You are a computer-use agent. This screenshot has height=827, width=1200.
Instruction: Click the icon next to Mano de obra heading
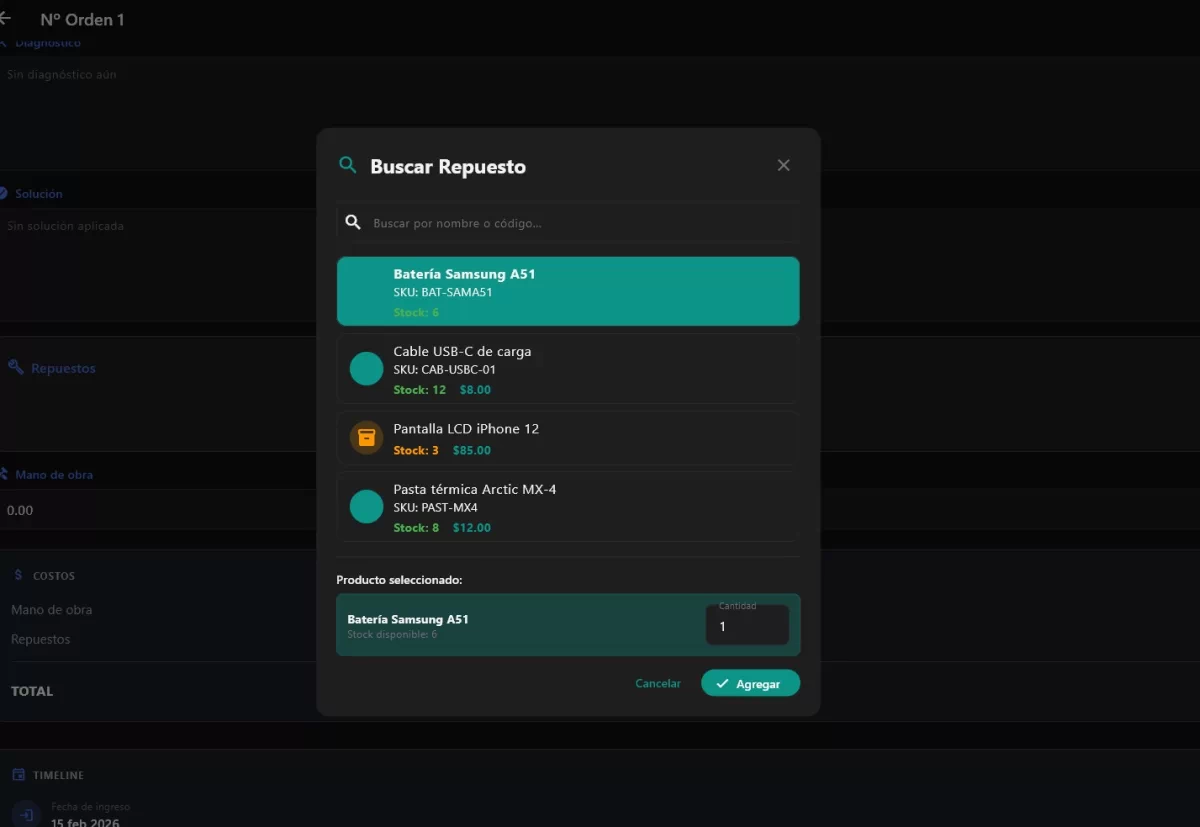(4, 474)
